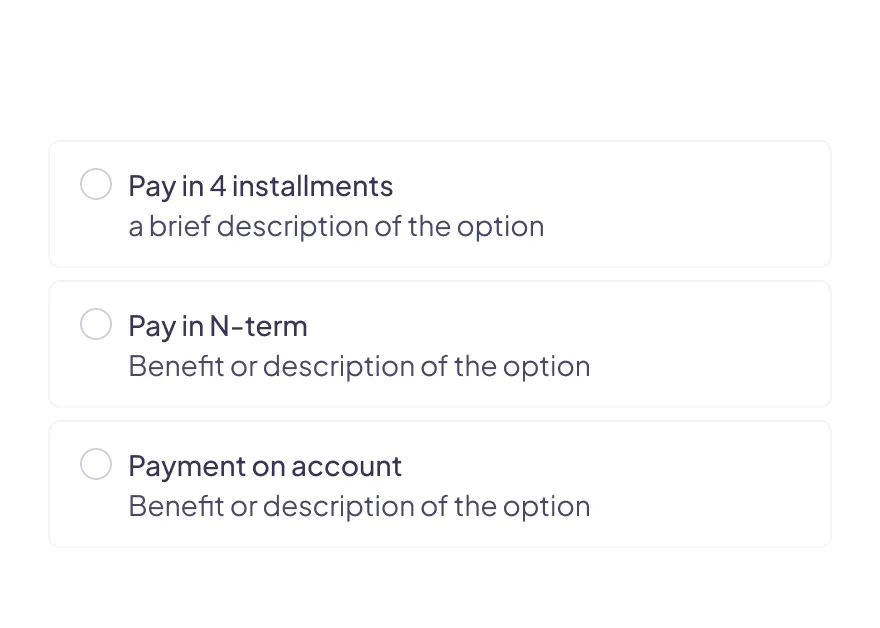Click the word 'installments' in the first option

312,186
